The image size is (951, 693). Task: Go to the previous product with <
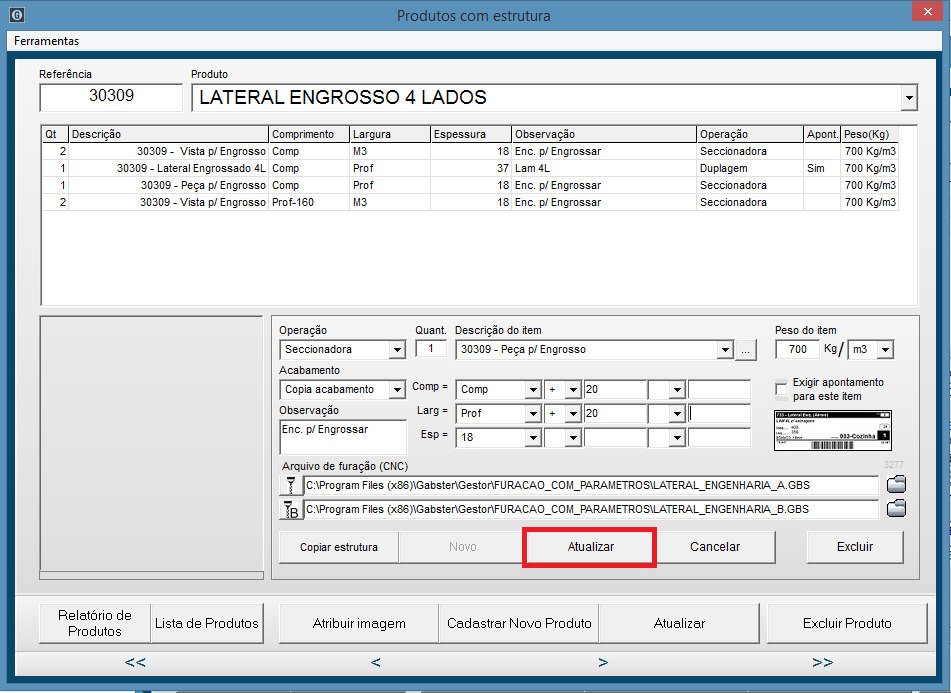click(375, 662)
